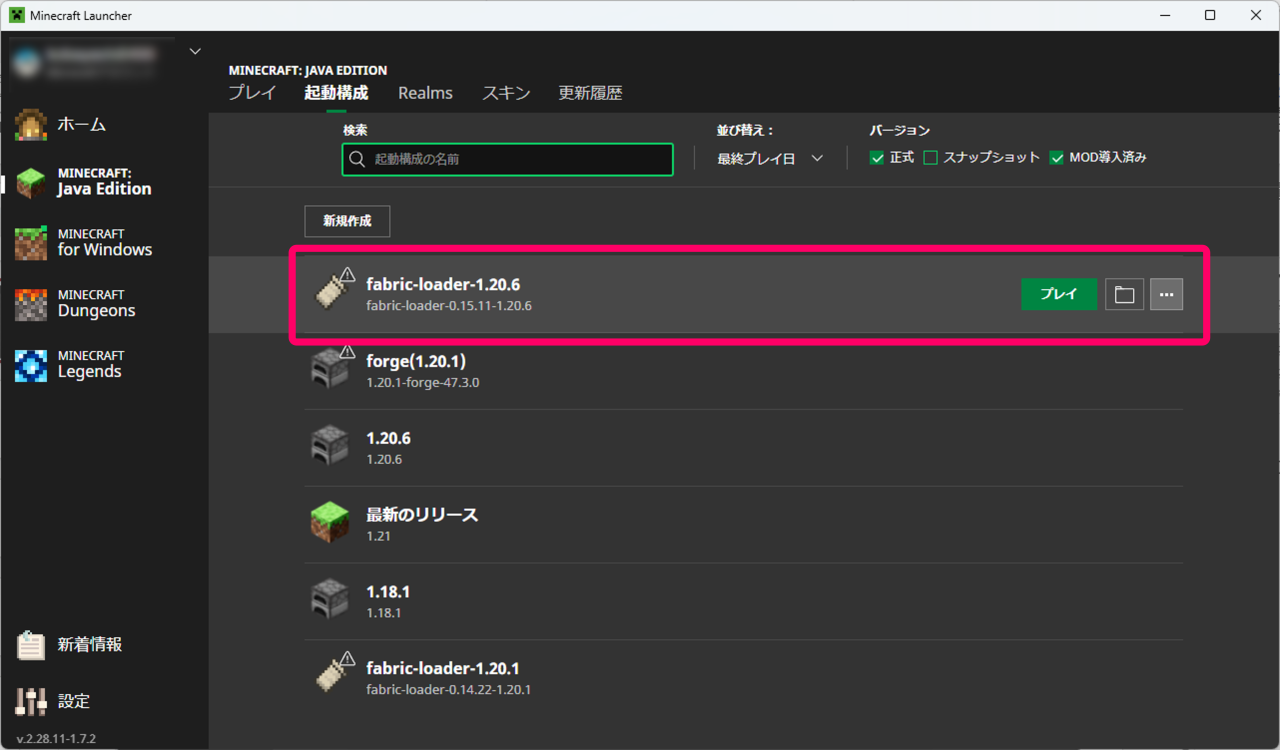
Task: Click warning triangle on fabric-loader-1.20.1
Action: tap(347, 659)
